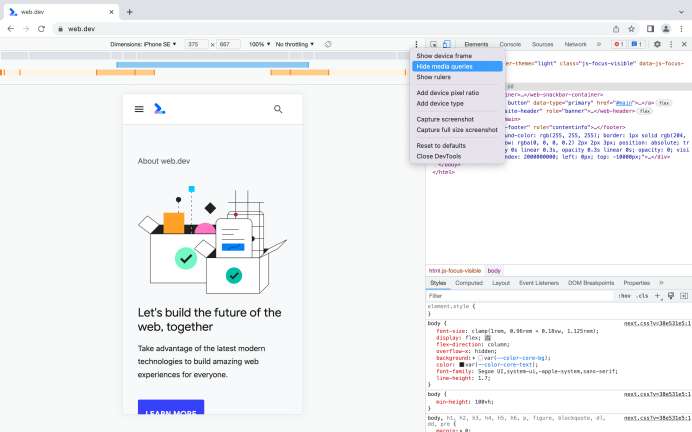Open a new tab with the plus button
This screenshot has height=432, width=692.
129,12
